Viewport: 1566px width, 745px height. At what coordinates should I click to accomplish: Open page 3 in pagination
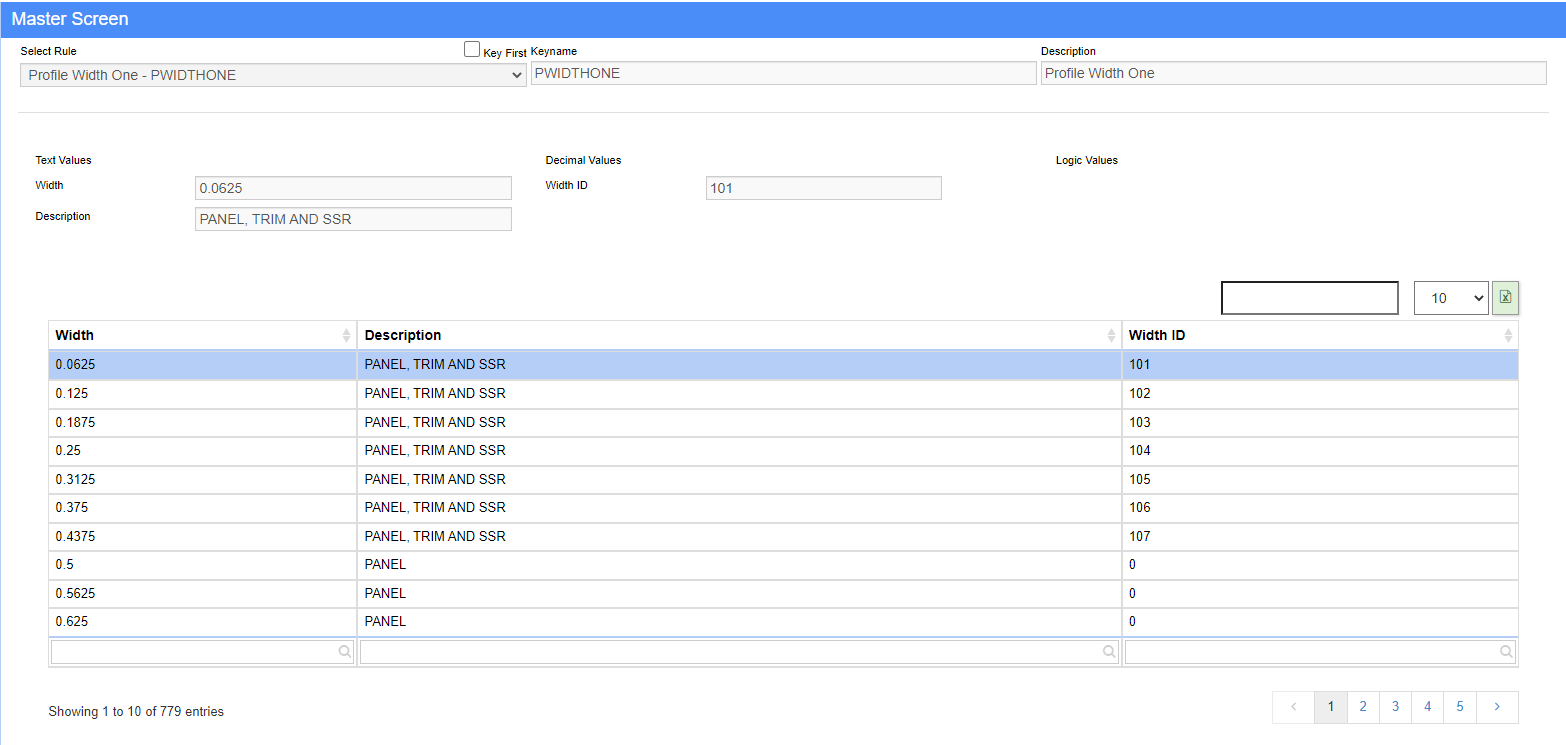coord(1394,707)
